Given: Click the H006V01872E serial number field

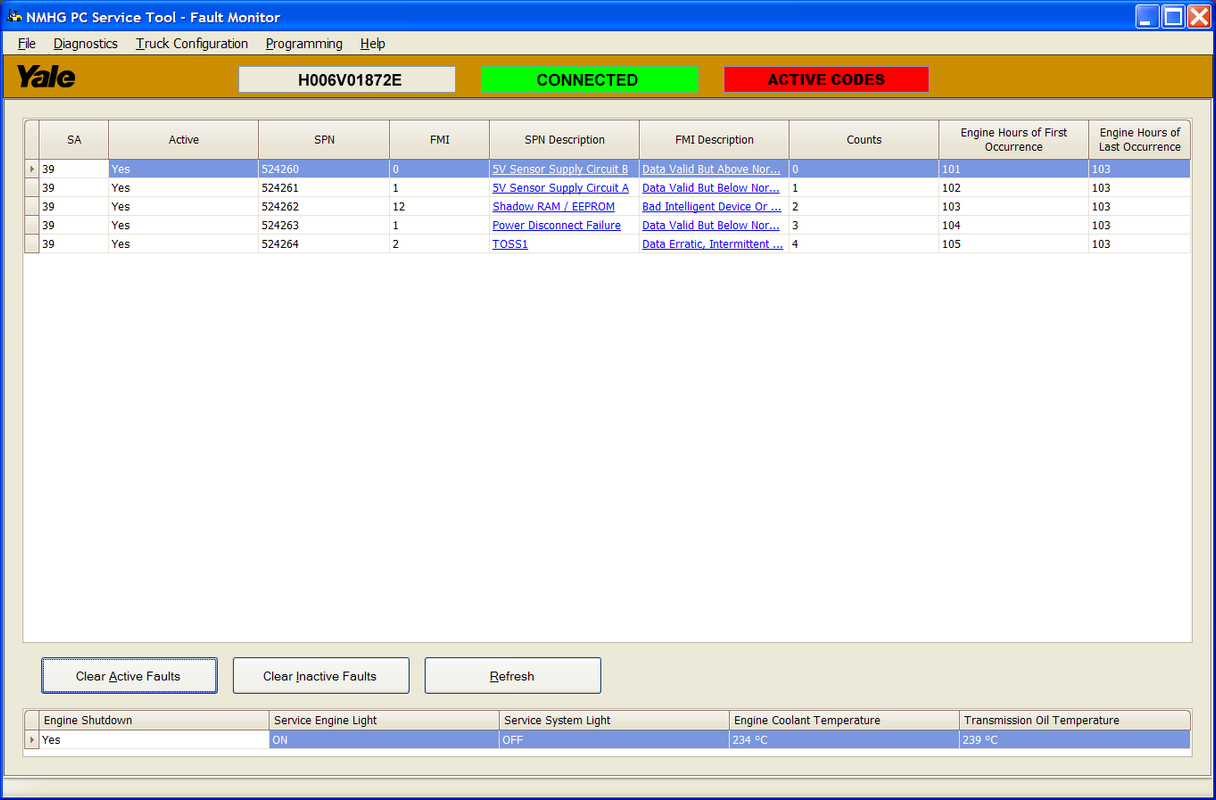Looking at the screenshot, I should point(347,80).
